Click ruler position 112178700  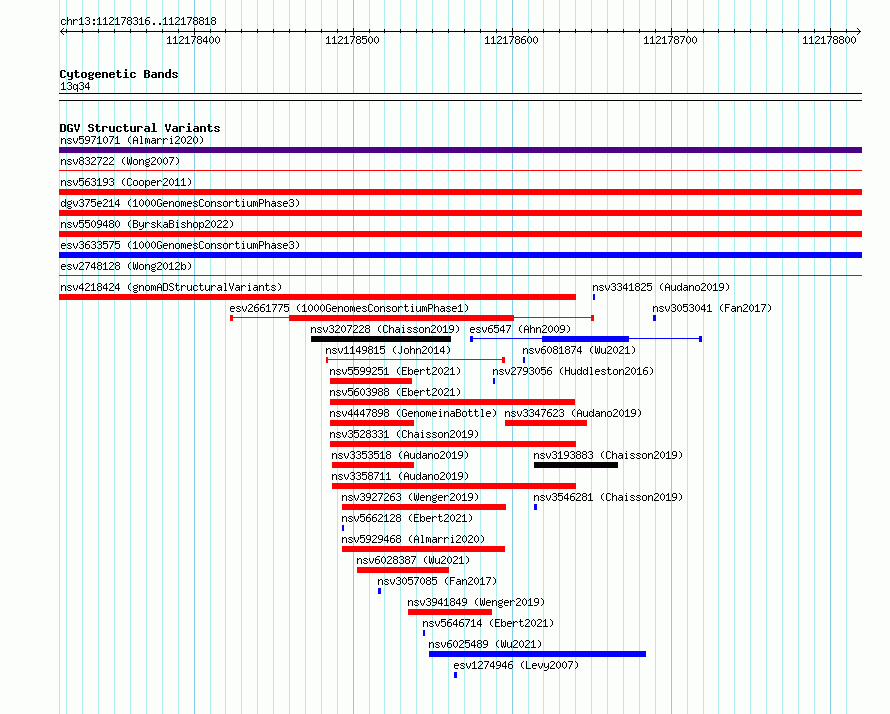670,40
